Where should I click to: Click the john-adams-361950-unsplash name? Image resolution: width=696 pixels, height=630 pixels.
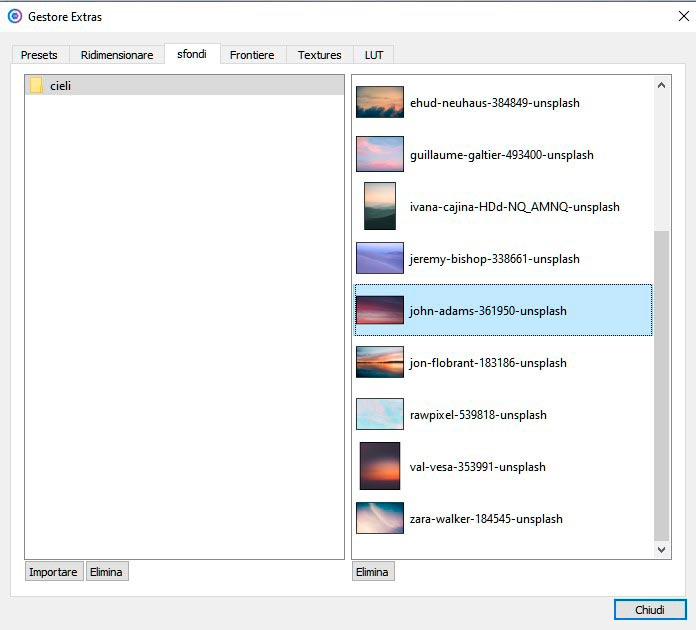point(488,311)
